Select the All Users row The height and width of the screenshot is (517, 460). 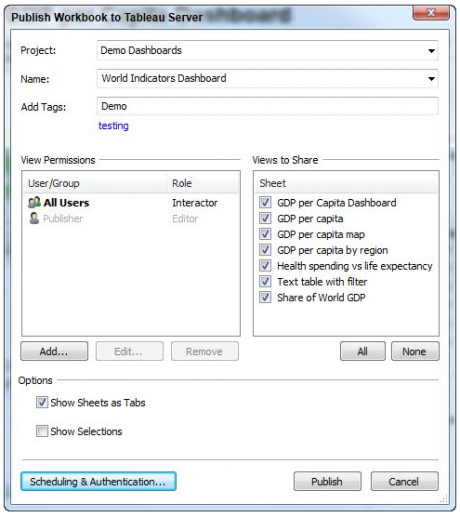point(131,203)
